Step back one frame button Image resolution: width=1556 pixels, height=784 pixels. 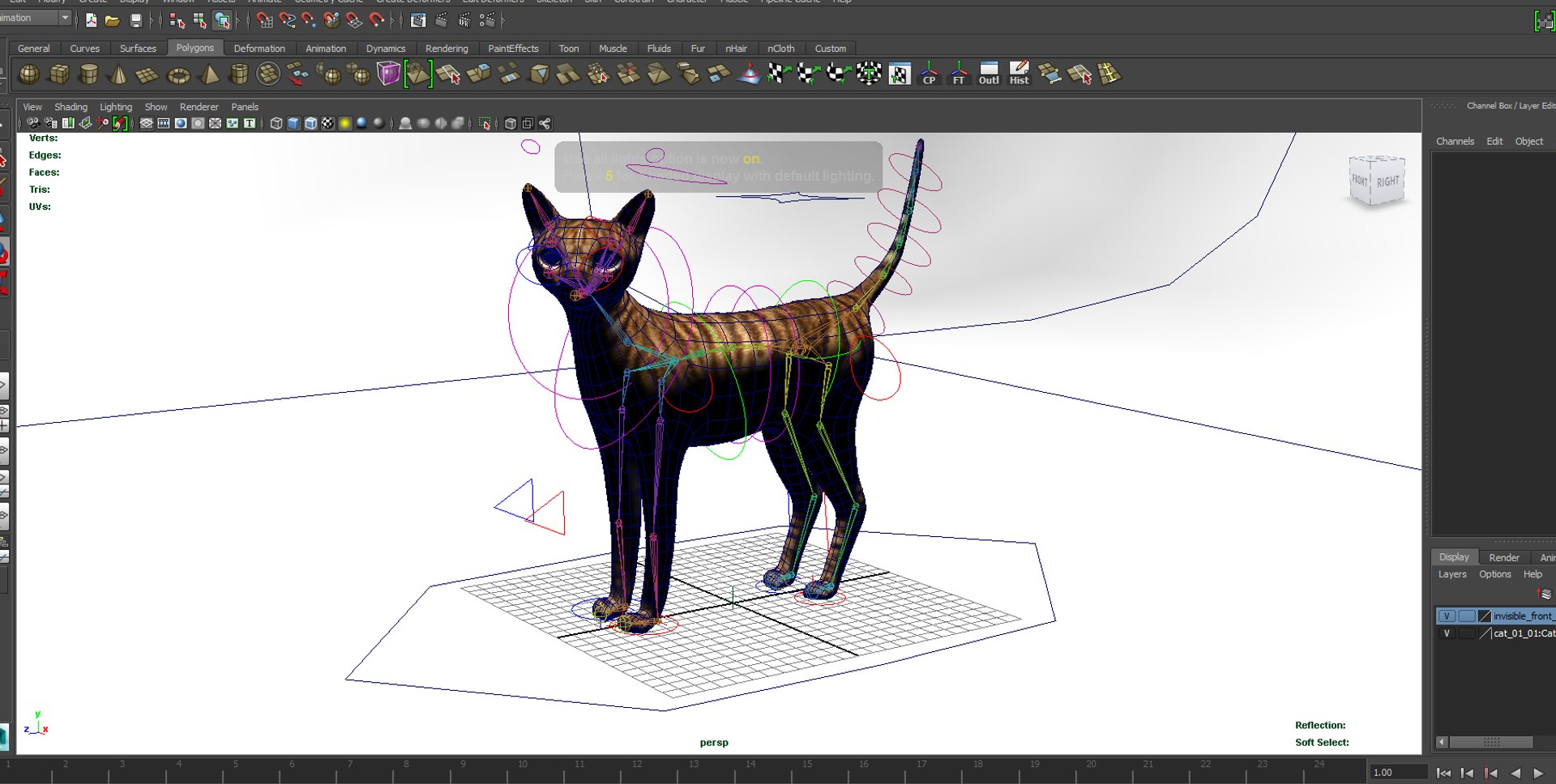point(1467,773)
